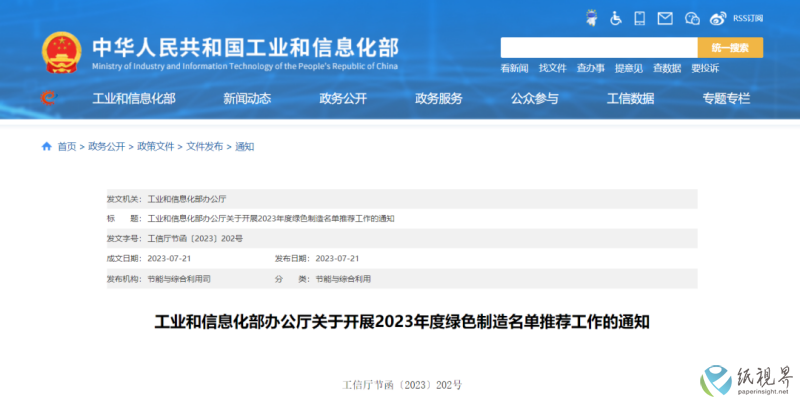Viewport: 800px width, 399px height.
Task: Select 发布机构 value 节能与综合利用司
Action: pos(179,279)
